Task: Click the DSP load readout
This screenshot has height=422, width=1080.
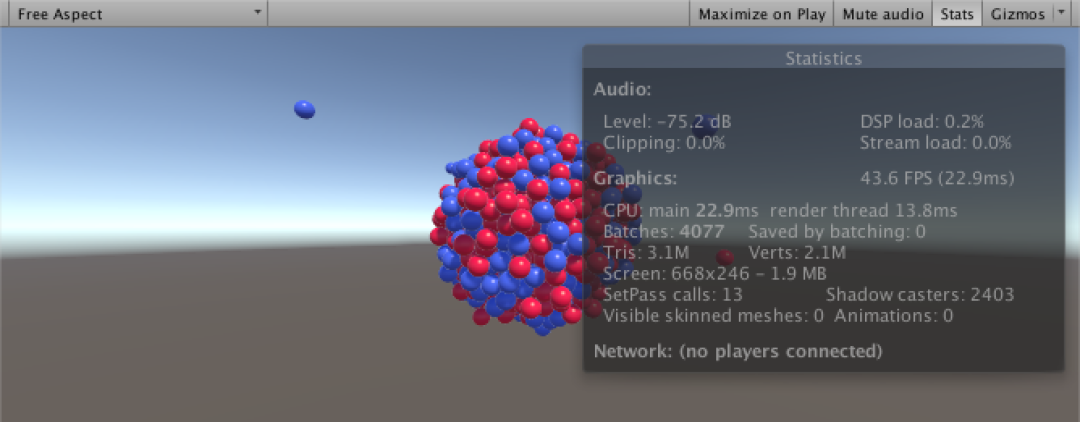Action: coord(922,122)
